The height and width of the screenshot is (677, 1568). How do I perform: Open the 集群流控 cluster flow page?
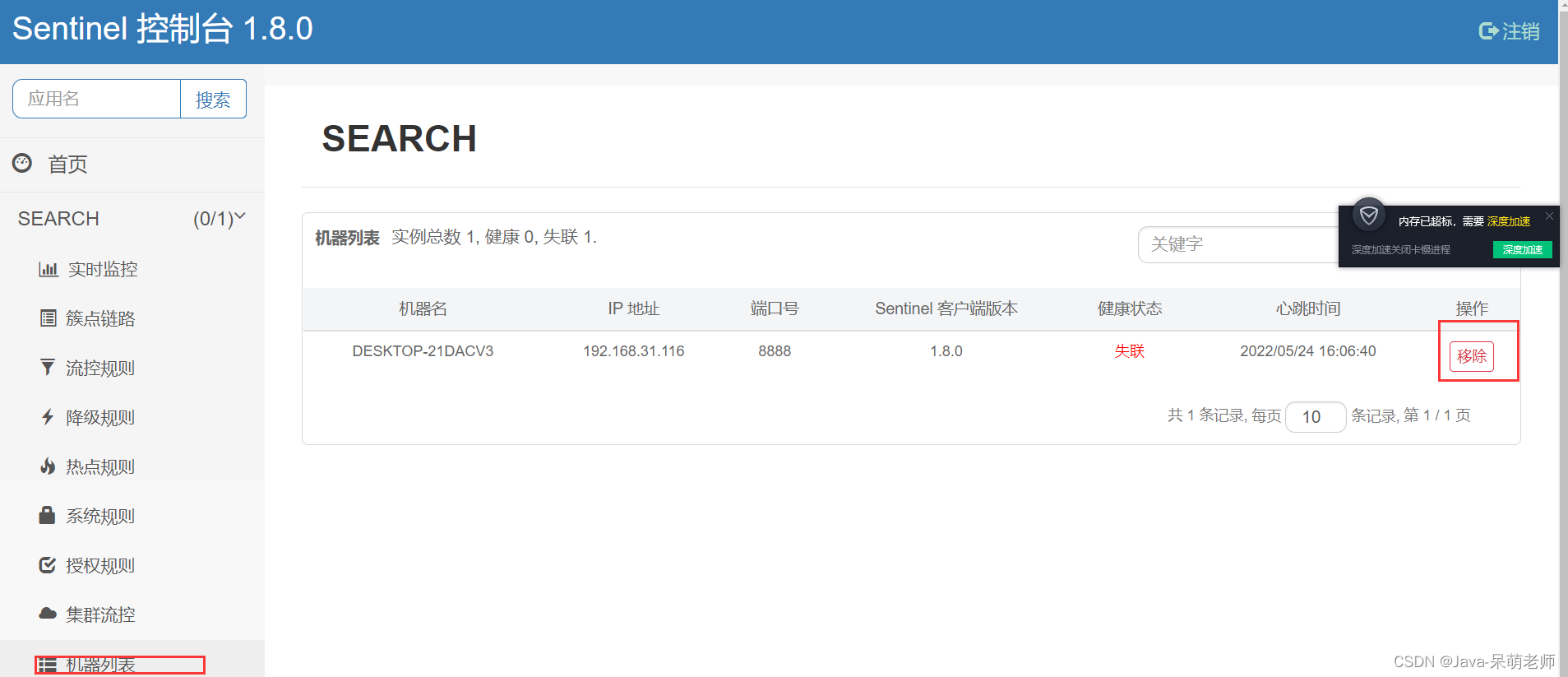(x=100, y=614)
